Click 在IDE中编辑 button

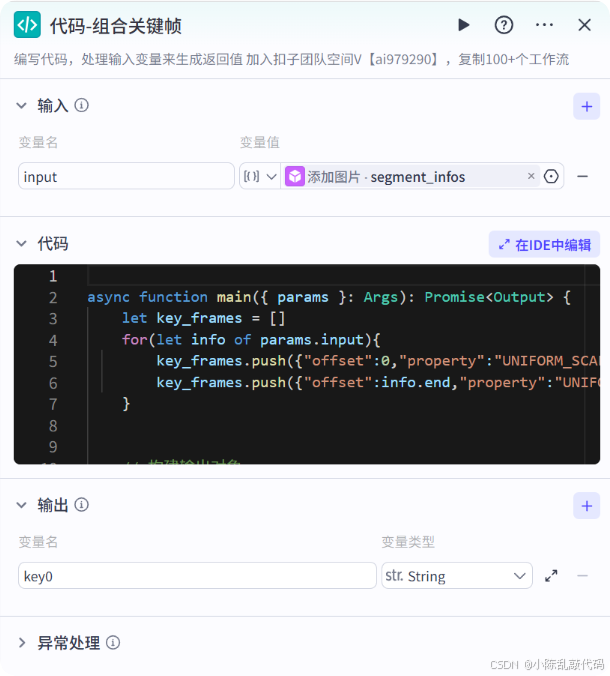(x=544, y=245)
